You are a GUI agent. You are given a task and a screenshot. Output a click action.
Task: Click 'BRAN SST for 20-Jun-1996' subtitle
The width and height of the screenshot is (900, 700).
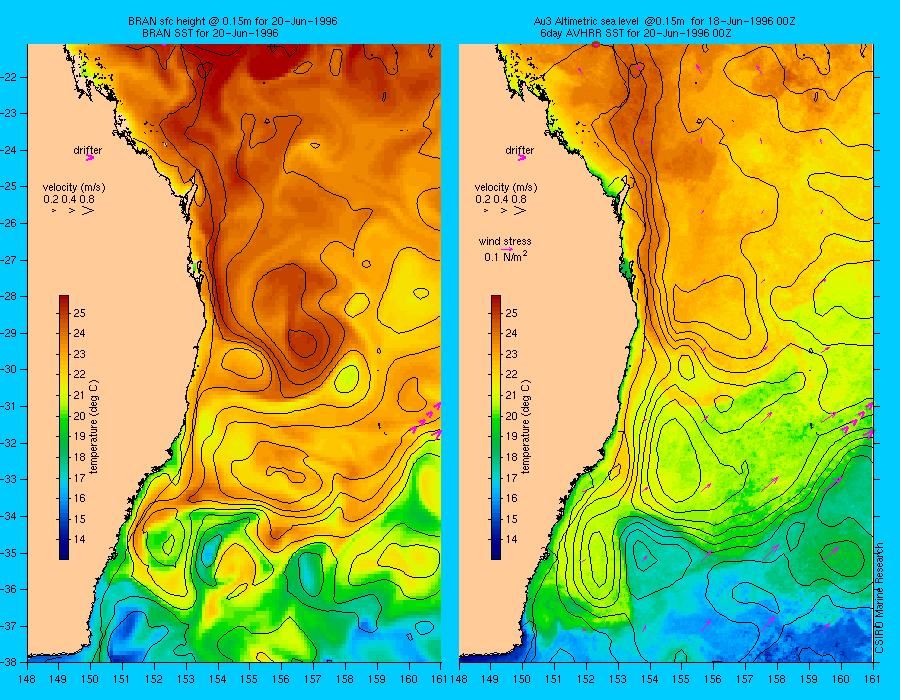point(210,33)
